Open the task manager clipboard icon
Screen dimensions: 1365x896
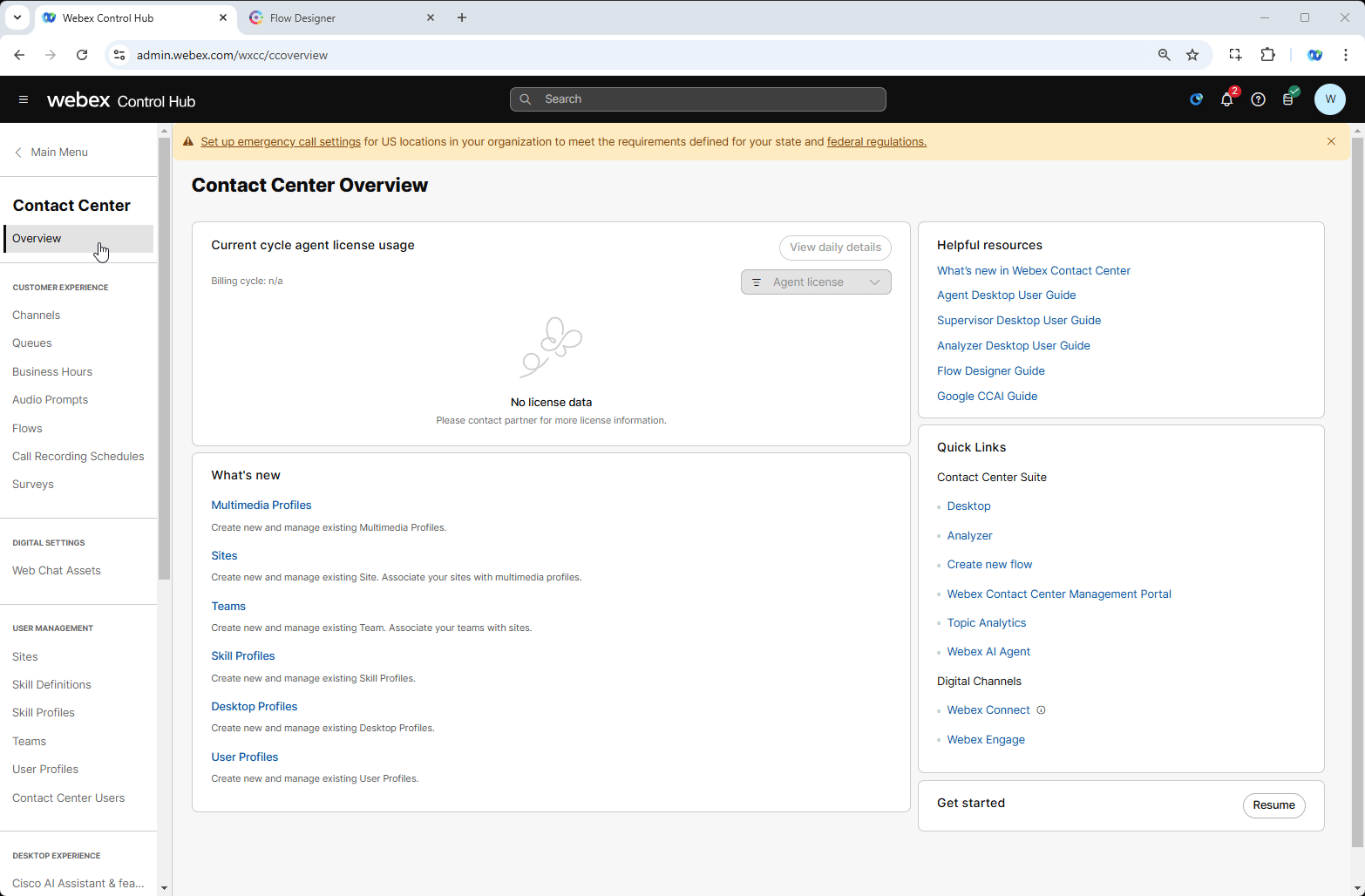[x=1288, y=99]
